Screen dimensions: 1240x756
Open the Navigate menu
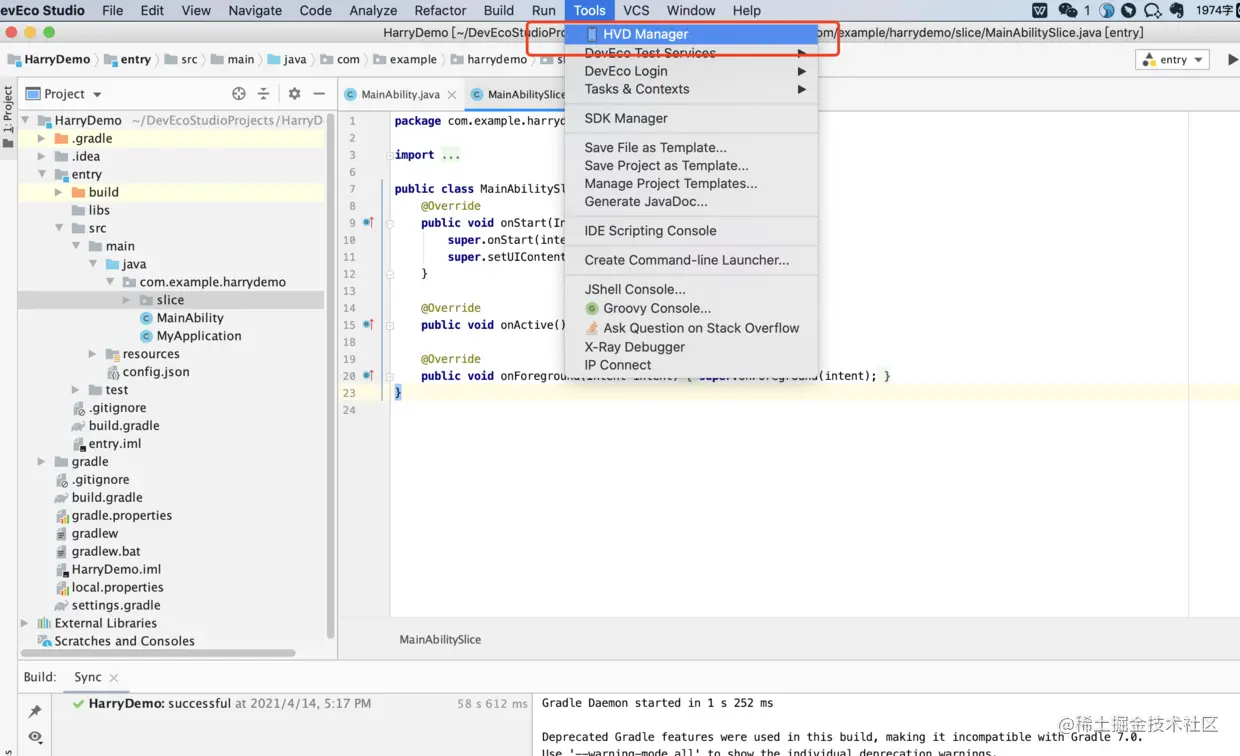coord(255,10)
